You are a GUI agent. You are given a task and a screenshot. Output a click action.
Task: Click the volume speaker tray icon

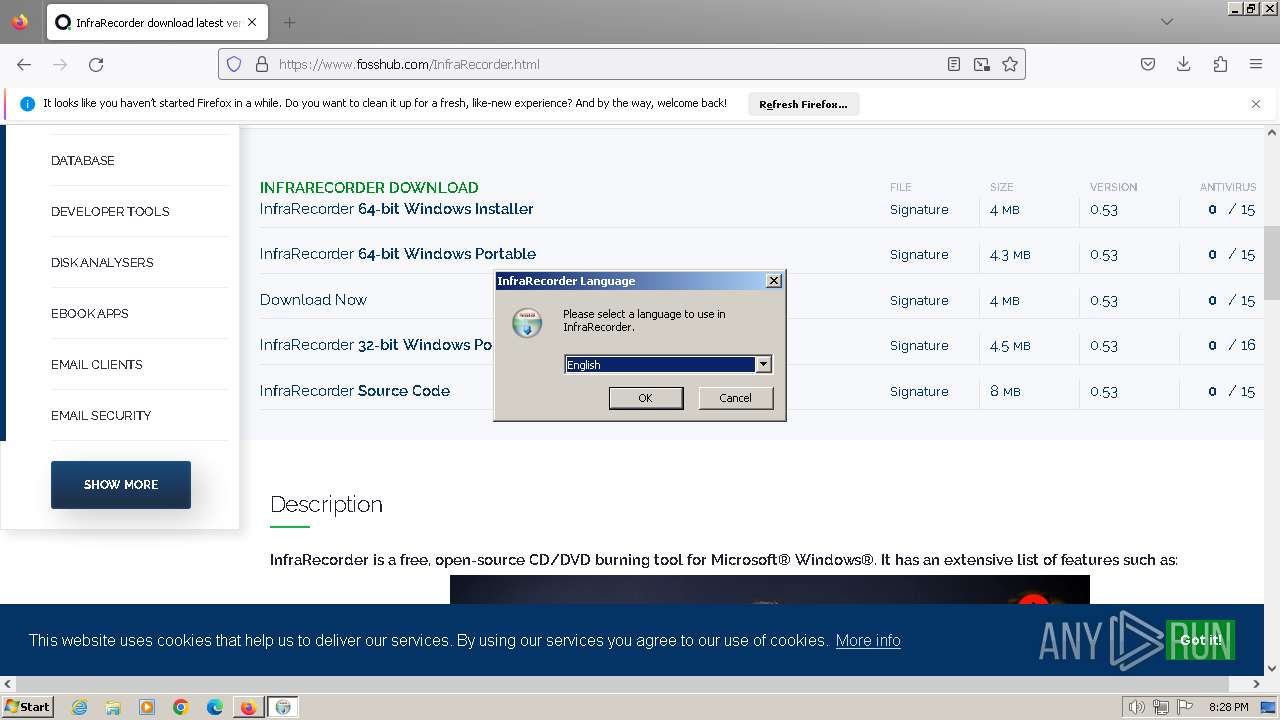[1136, 707]
